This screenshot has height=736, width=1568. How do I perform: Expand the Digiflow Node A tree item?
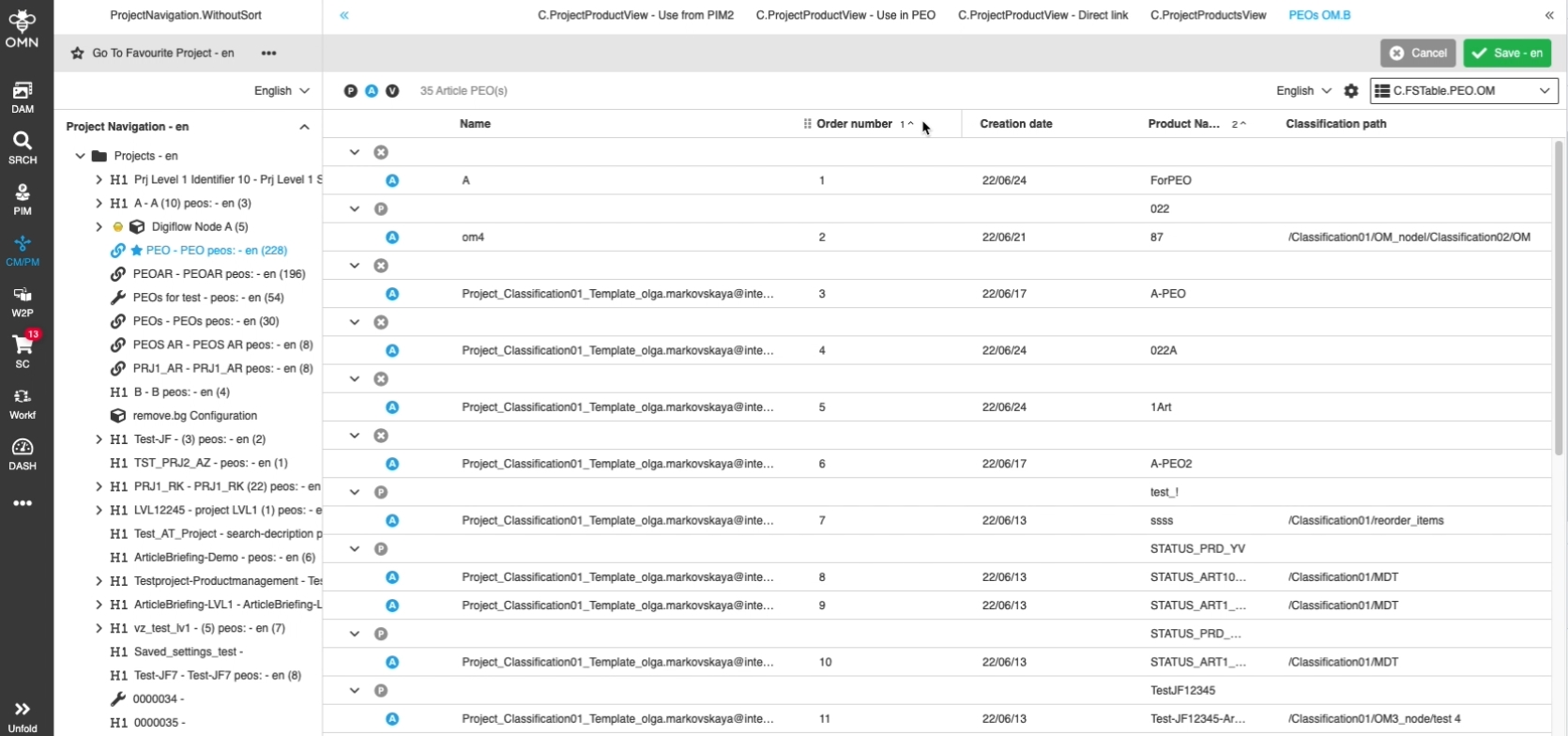point(99,226)
